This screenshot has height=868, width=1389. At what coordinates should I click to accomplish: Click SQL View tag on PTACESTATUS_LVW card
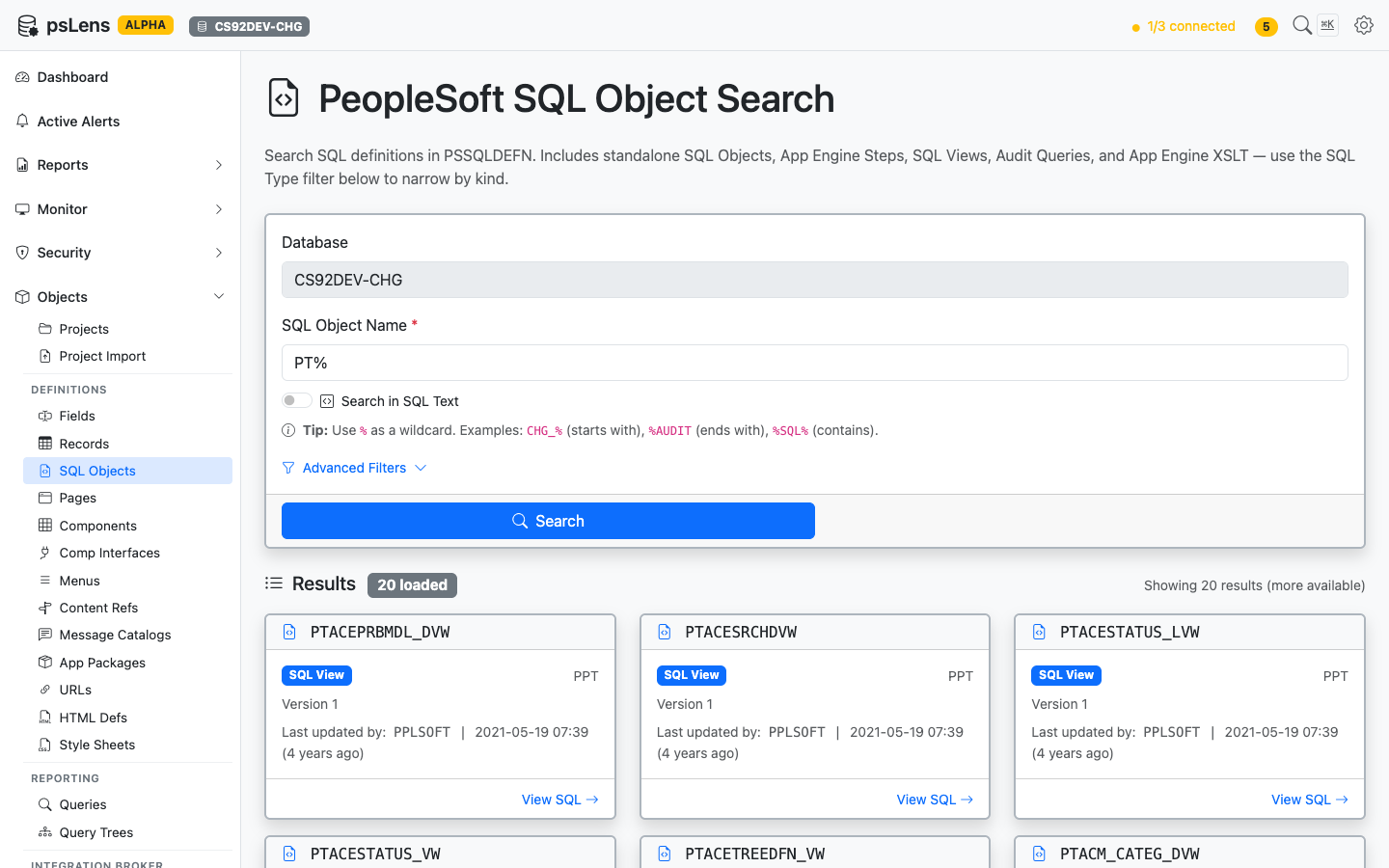(x=1066, y=675)
